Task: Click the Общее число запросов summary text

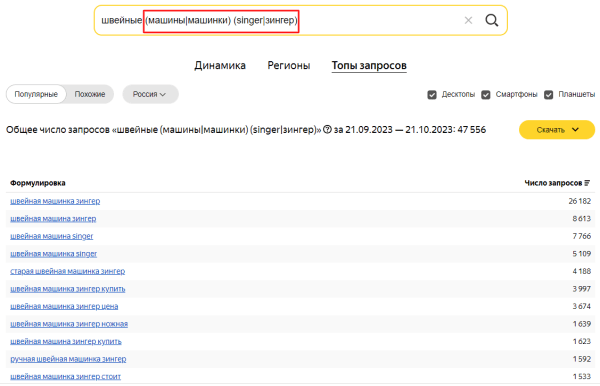Action: click(246, 130)
